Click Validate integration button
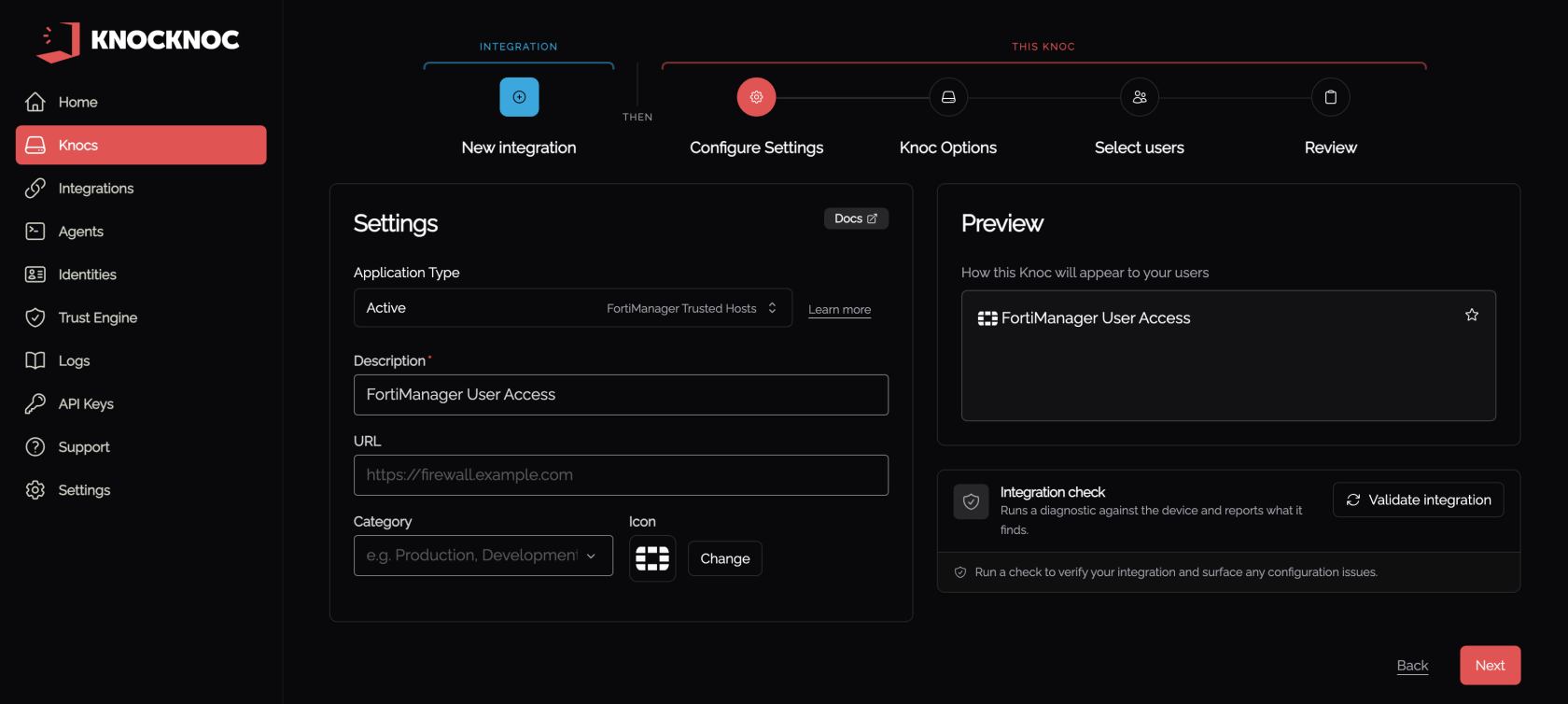 point(1419,500)
